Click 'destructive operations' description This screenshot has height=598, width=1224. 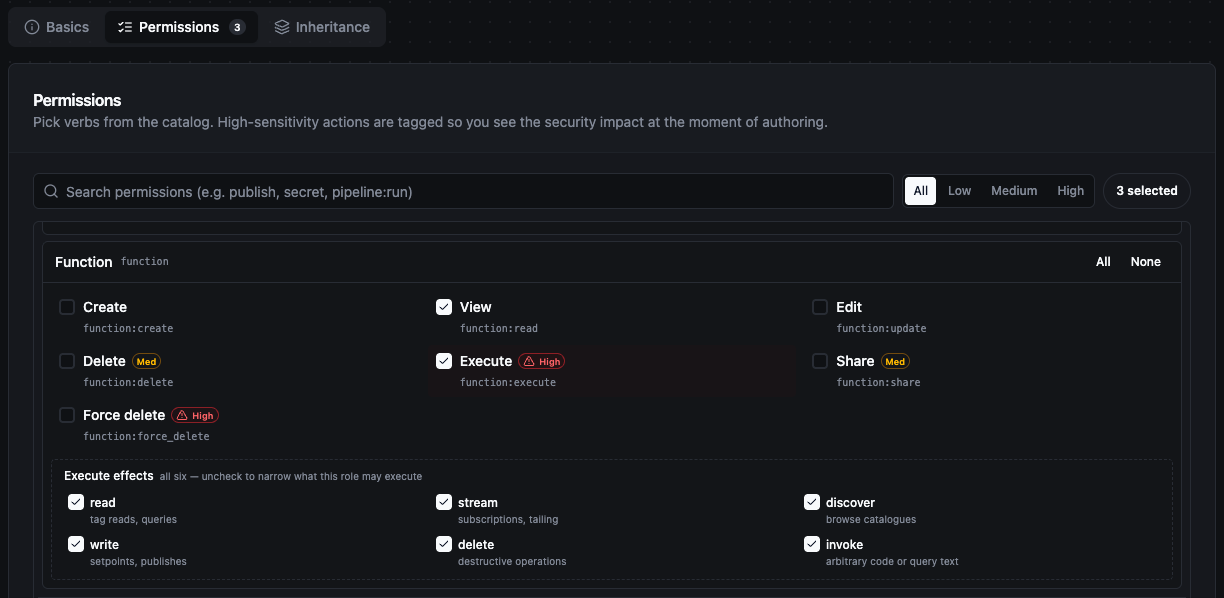(x=512, y=561)
